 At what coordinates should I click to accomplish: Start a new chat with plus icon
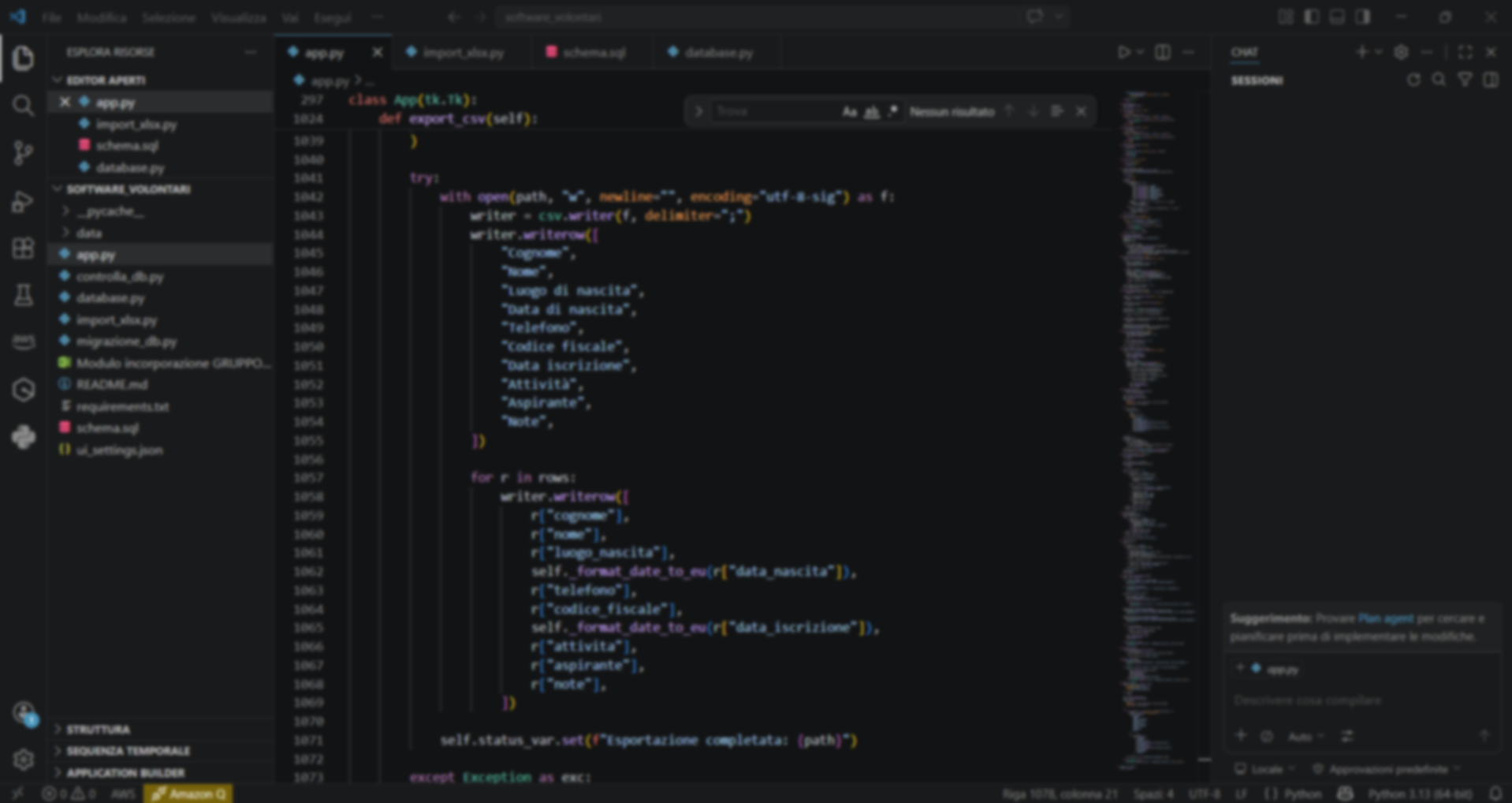1361,52
